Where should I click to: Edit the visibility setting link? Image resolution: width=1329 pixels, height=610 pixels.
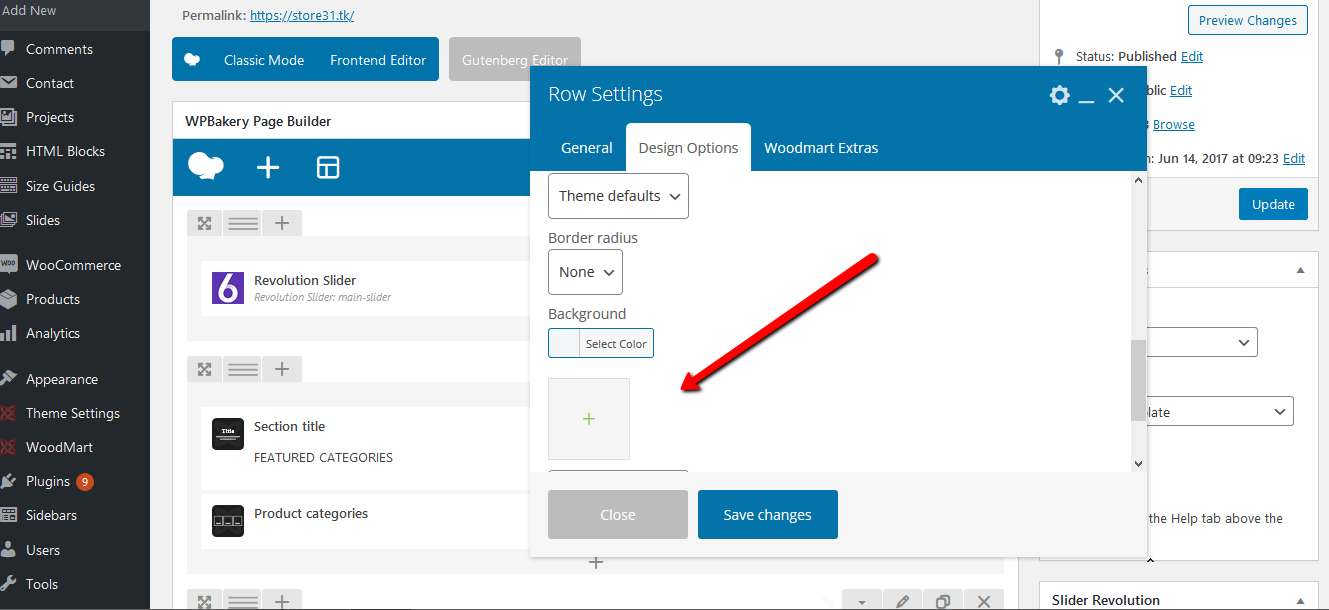[x=1181, y=90]
